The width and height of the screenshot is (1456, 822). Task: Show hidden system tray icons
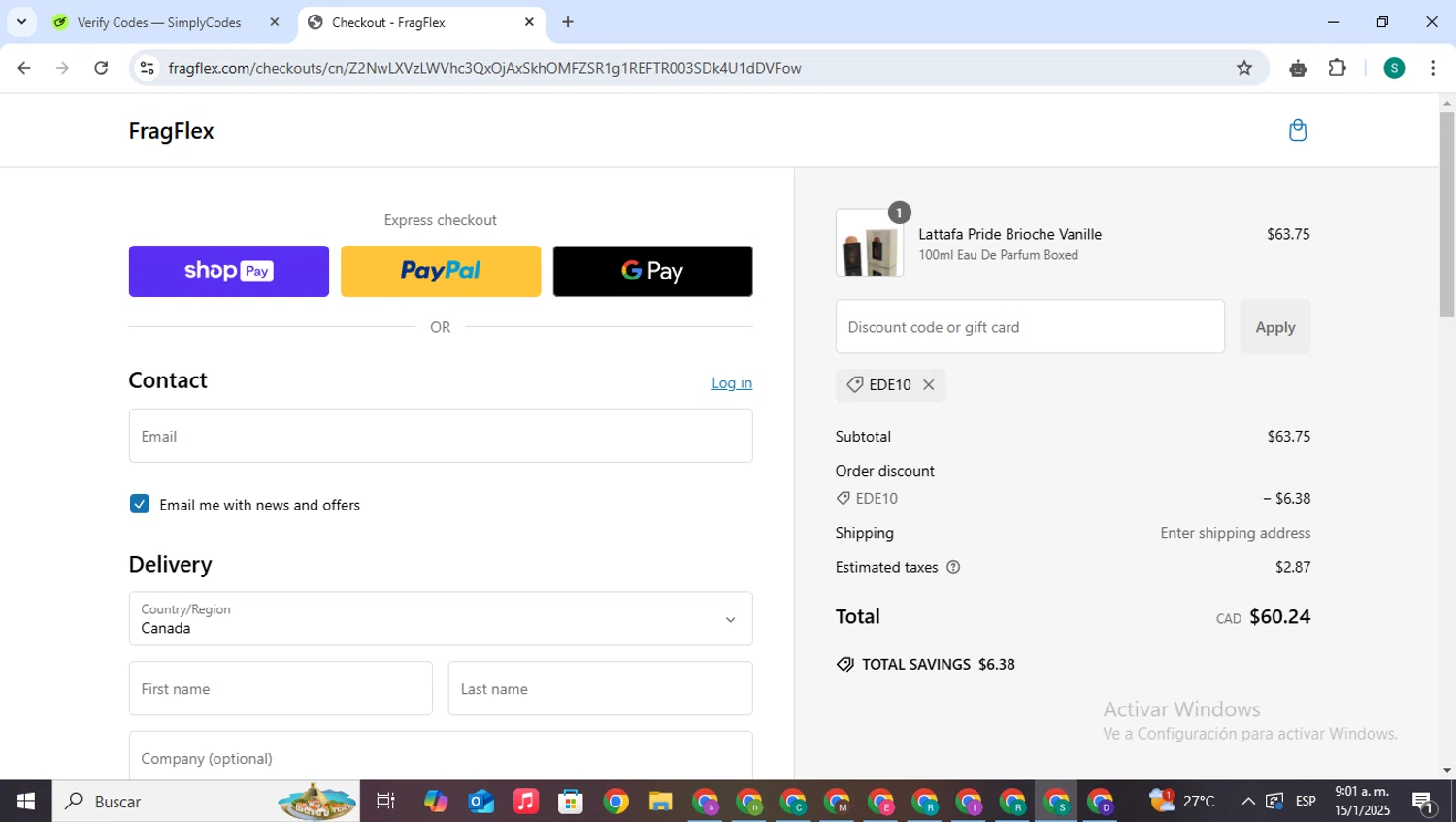tap(1248, 802)
